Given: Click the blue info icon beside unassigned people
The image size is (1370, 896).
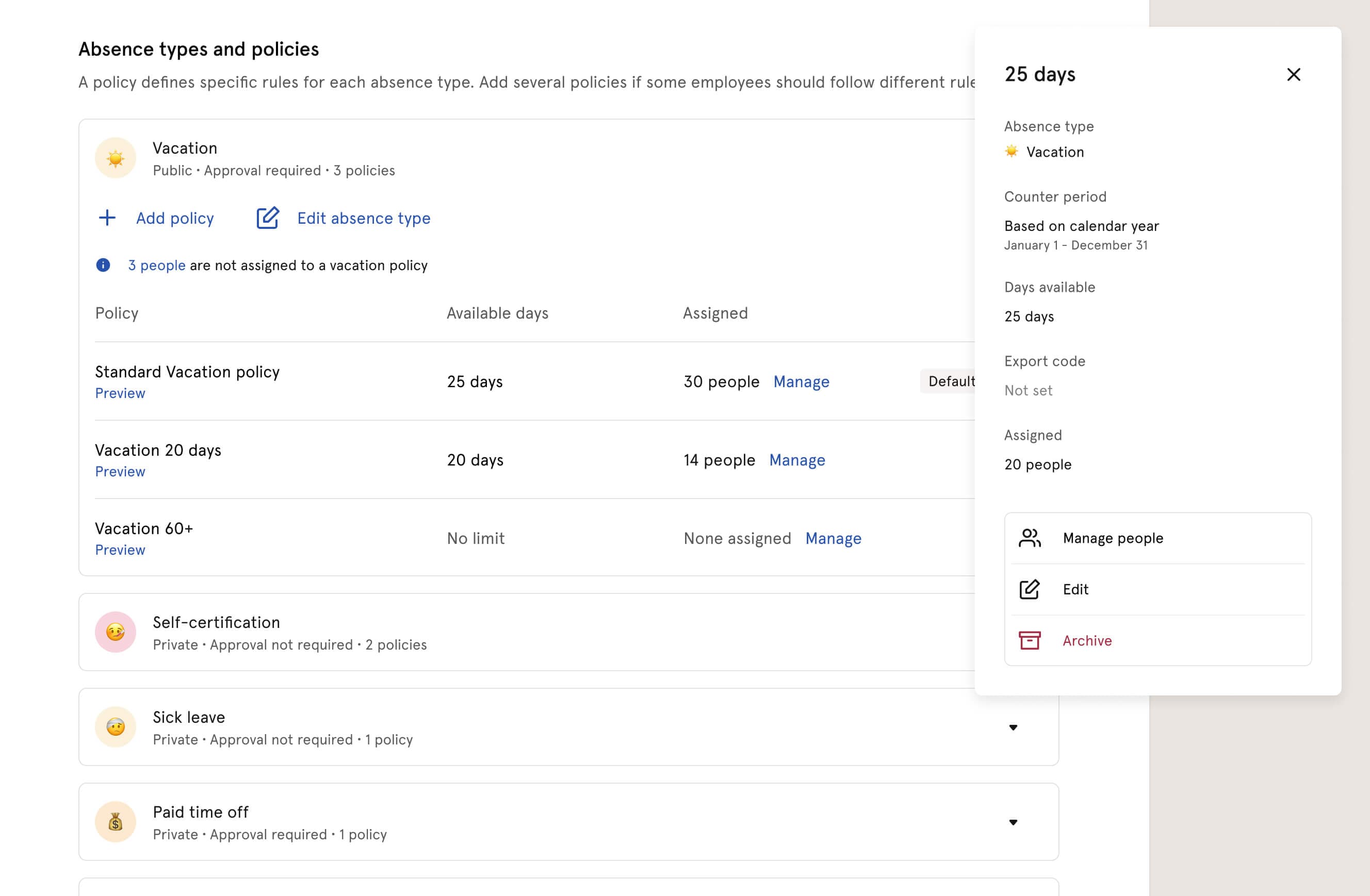Looking at the screenshot, I should (103, 266).
